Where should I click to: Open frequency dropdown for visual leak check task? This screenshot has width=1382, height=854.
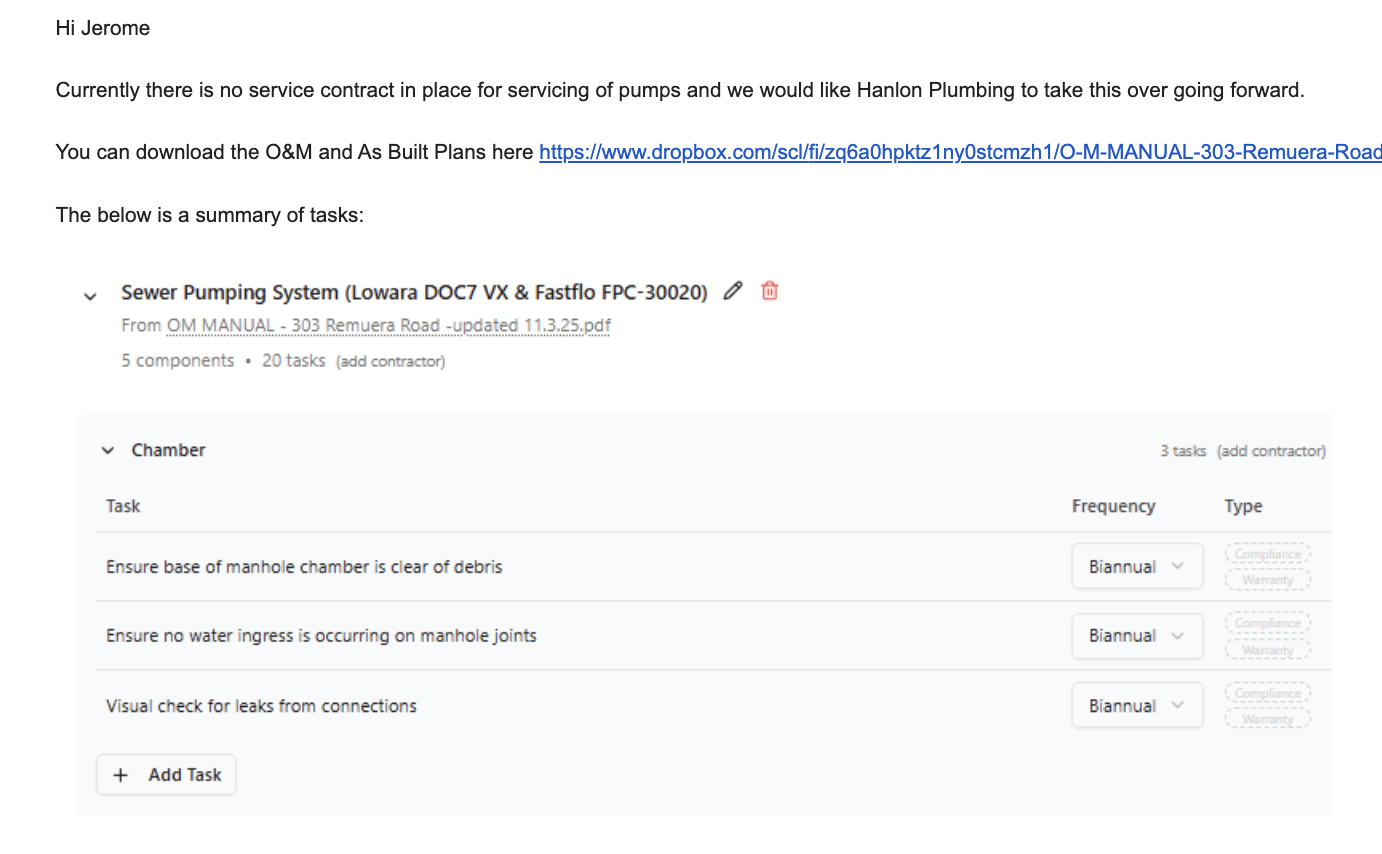click(1137, 706)
